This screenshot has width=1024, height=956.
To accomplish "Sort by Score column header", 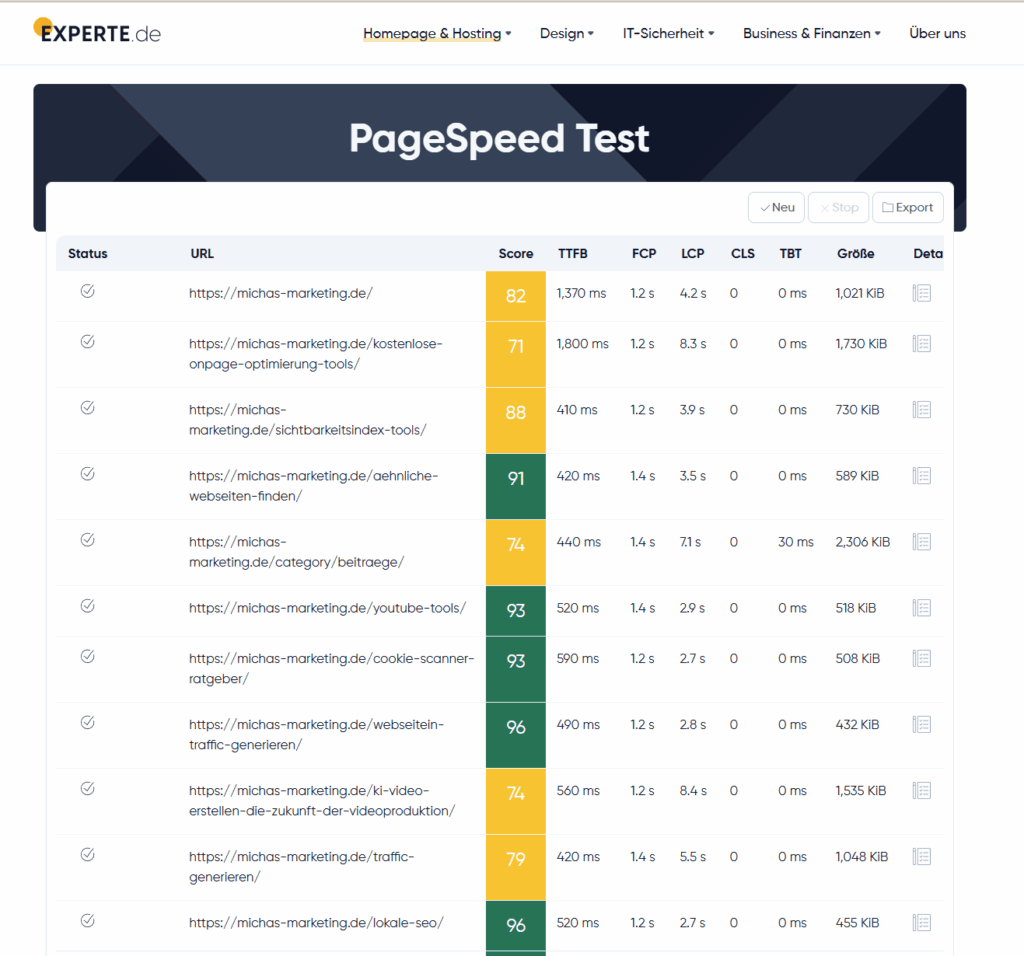I will (516, 253).
